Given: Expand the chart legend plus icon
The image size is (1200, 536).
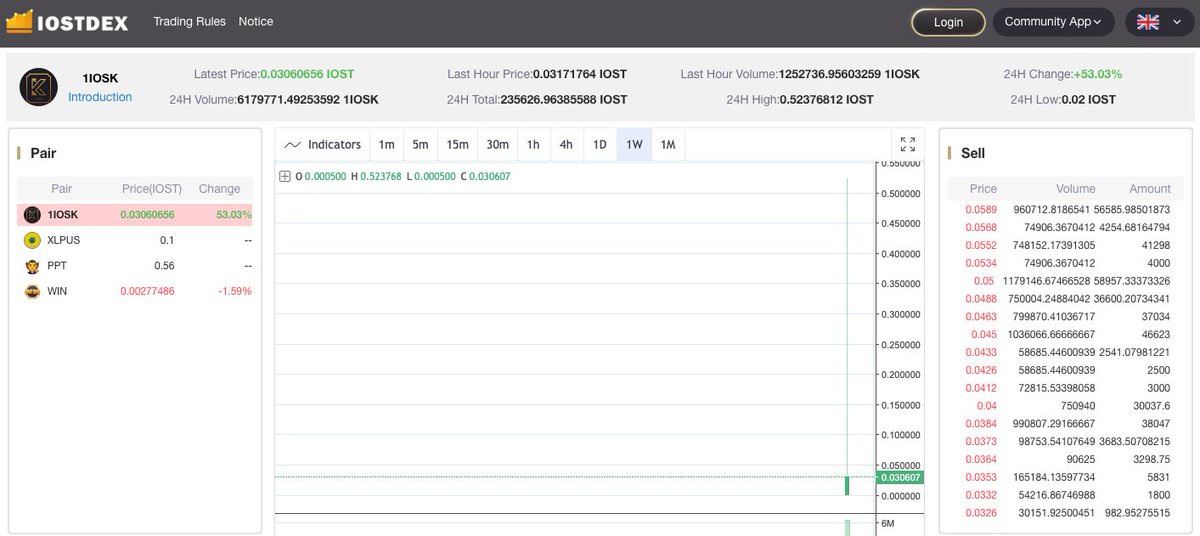Looking at the screenshot, I should pyautogui.click(x=285, y=176).
